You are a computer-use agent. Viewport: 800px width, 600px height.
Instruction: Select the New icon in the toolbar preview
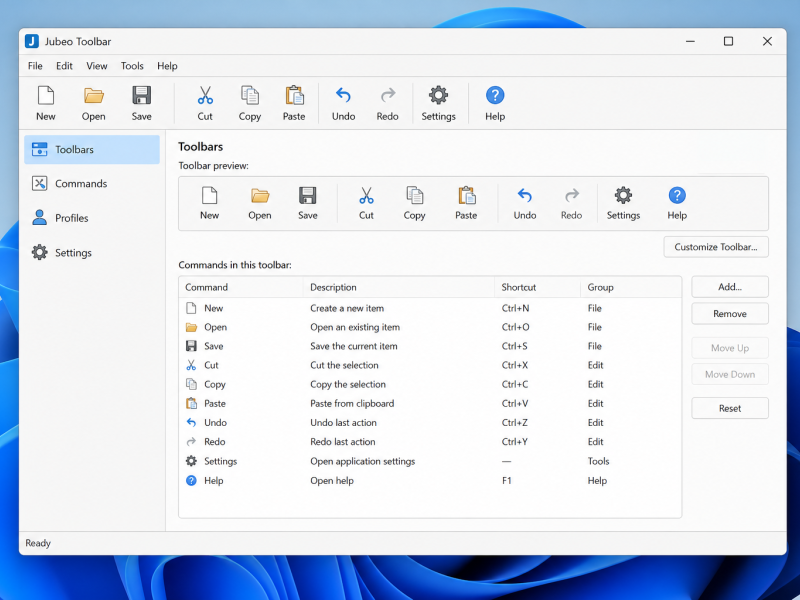pyautogui.click(x=210, y=195)
